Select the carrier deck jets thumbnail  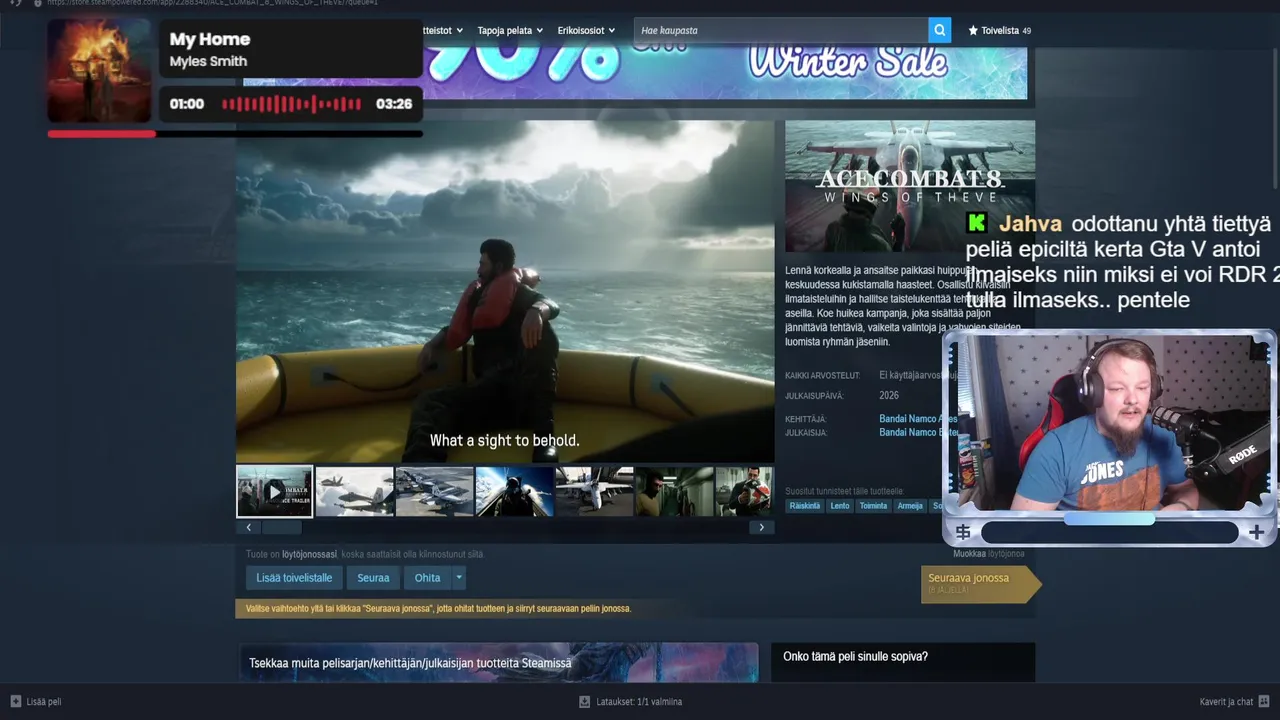(434, 491)
